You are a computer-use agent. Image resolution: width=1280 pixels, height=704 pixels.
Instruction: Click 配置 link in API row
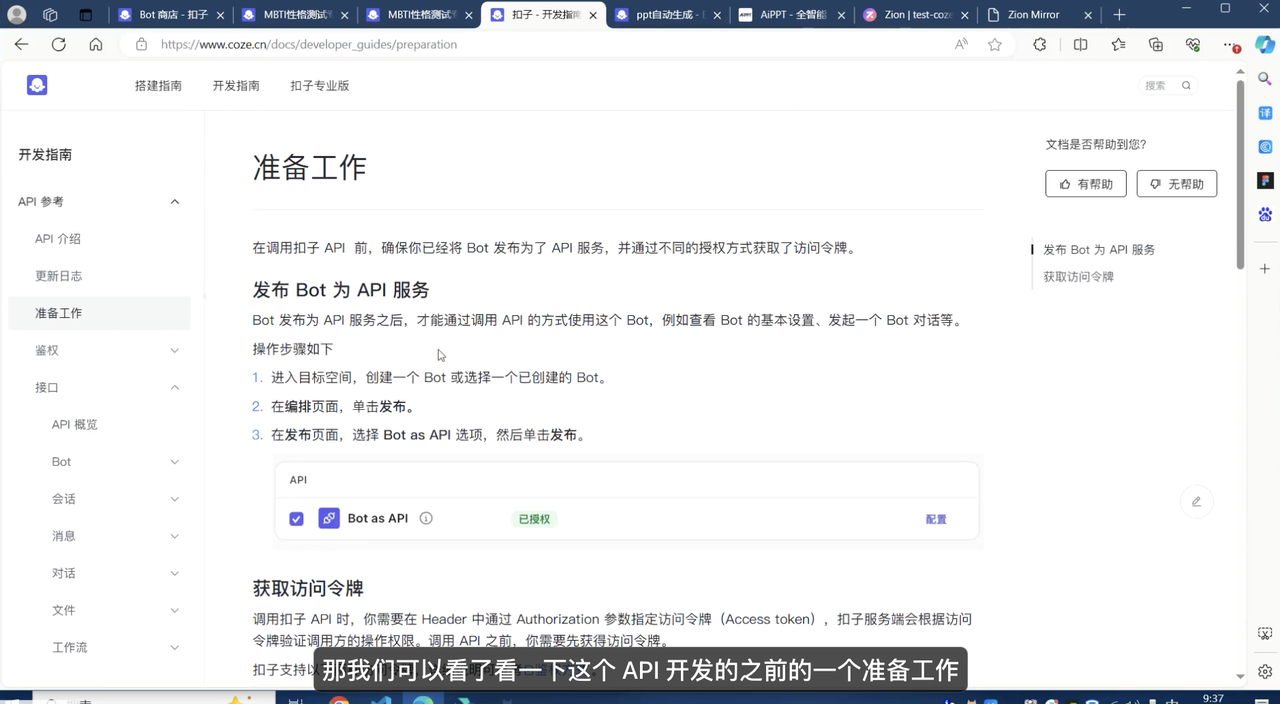pos(936,520)
